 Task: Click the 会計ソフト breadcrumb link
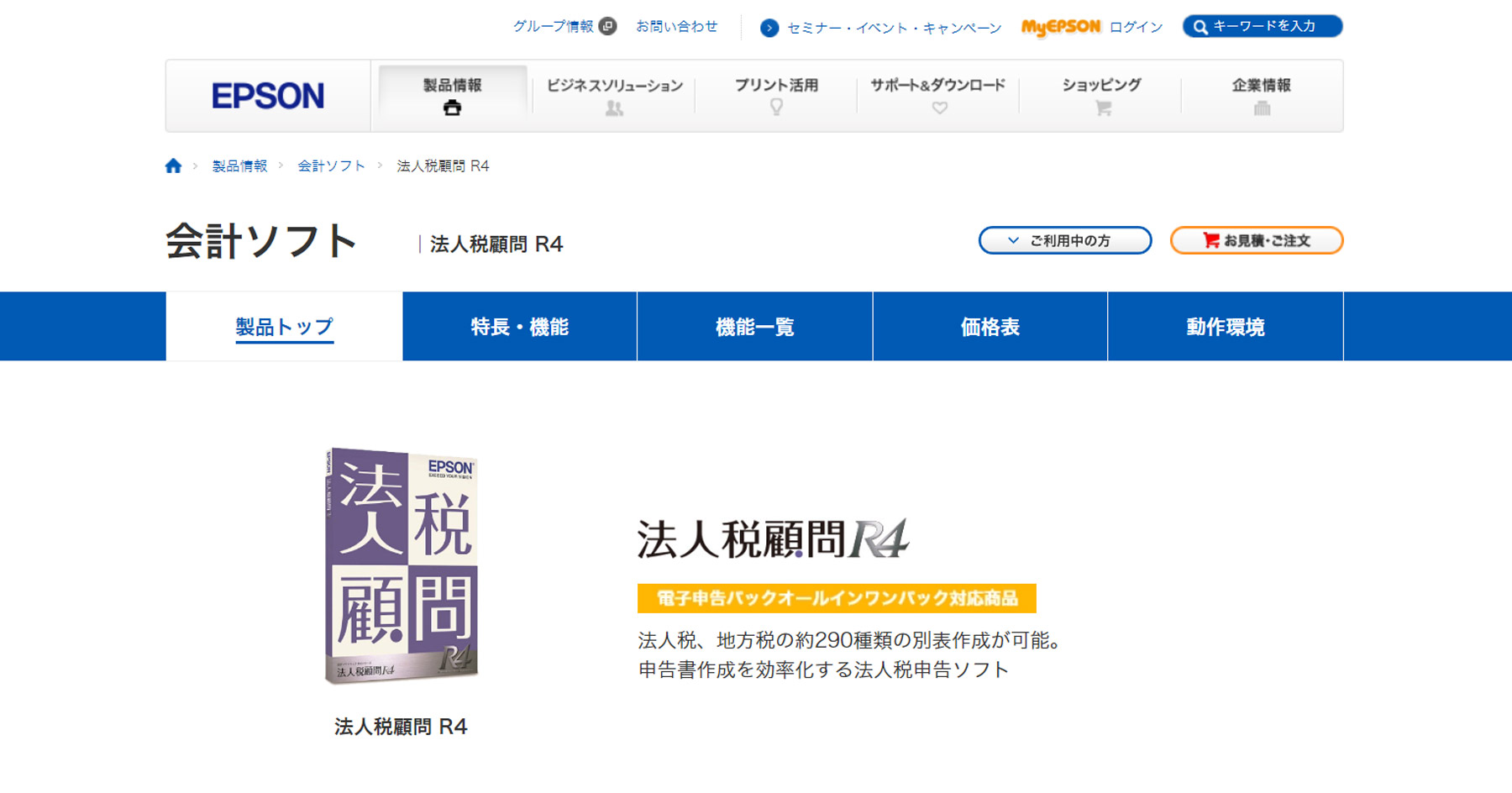(331, 165)
